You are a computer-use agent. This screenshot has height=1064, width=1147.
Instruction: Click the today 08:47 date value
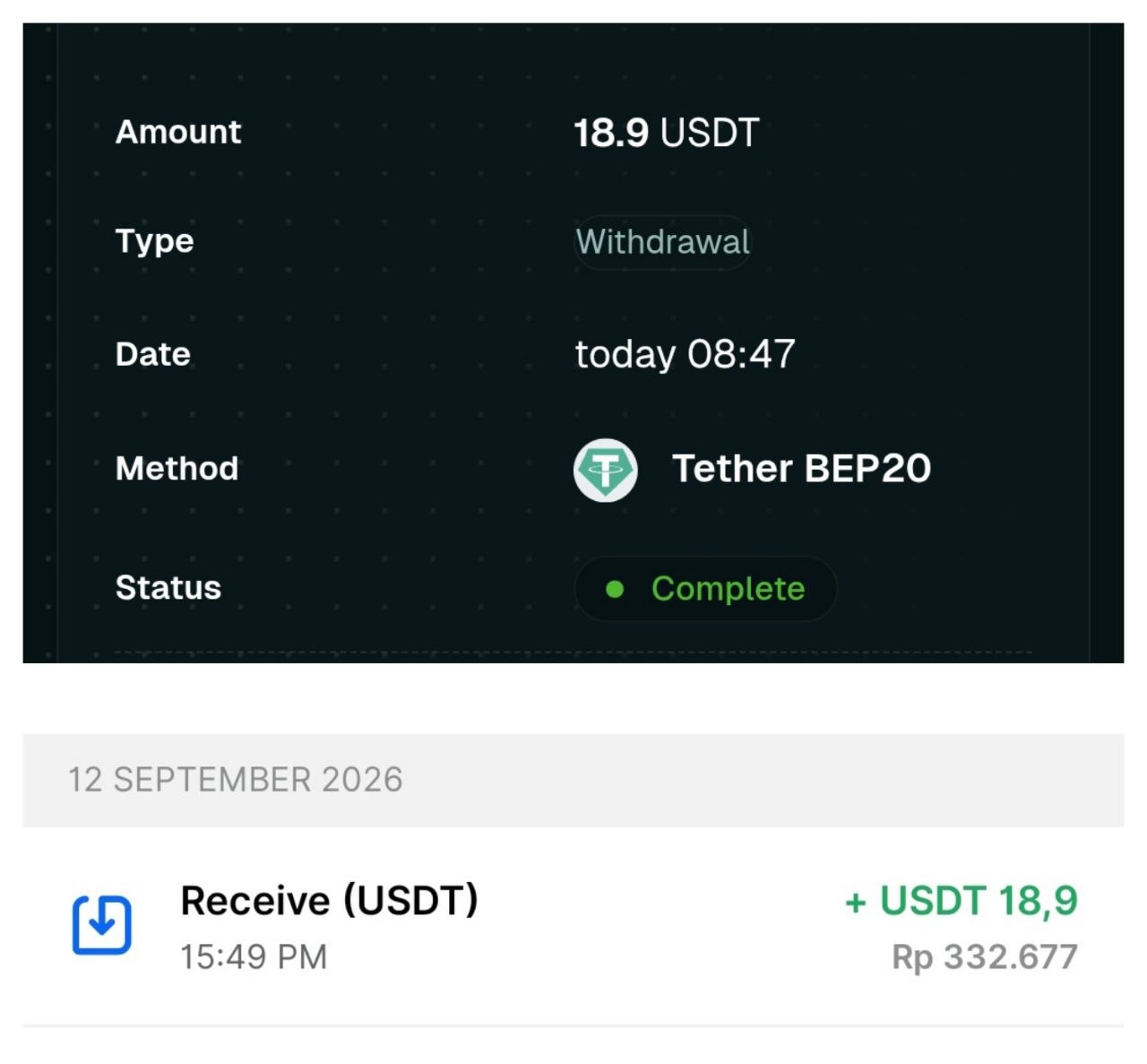(686, 354)
